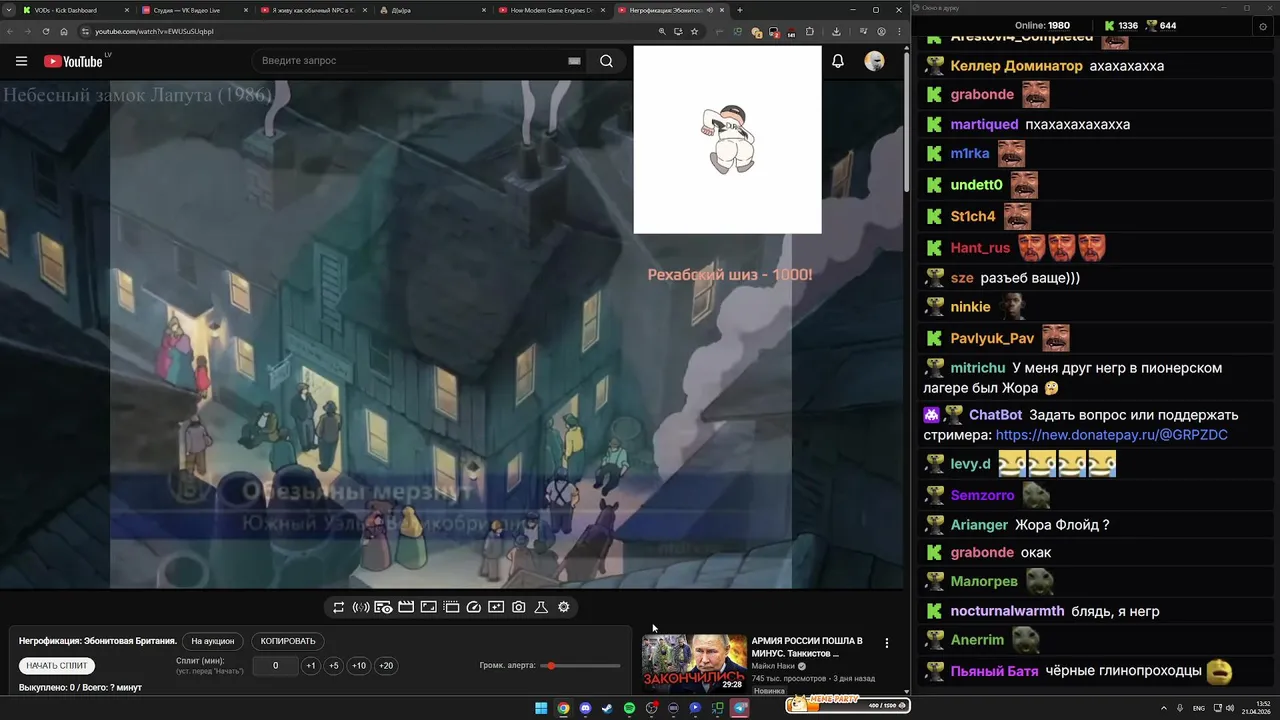Bookmark this page with the star icon

point(694,31)
